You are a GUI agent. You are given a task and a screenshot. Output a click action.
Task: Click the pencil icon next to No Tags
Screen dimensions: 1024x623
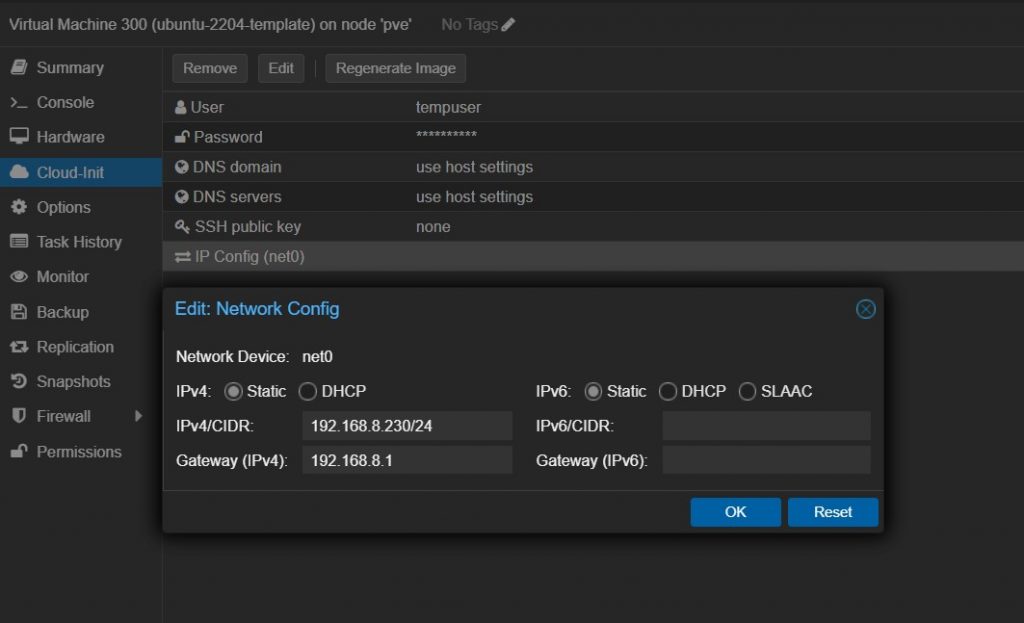pyautogui.click(x=508, y=24)
